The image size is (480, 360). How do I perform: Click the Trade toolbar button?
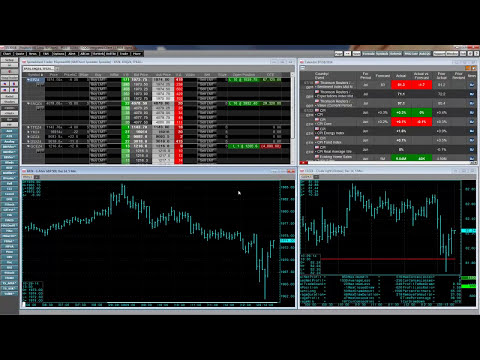tap(124, 54)
